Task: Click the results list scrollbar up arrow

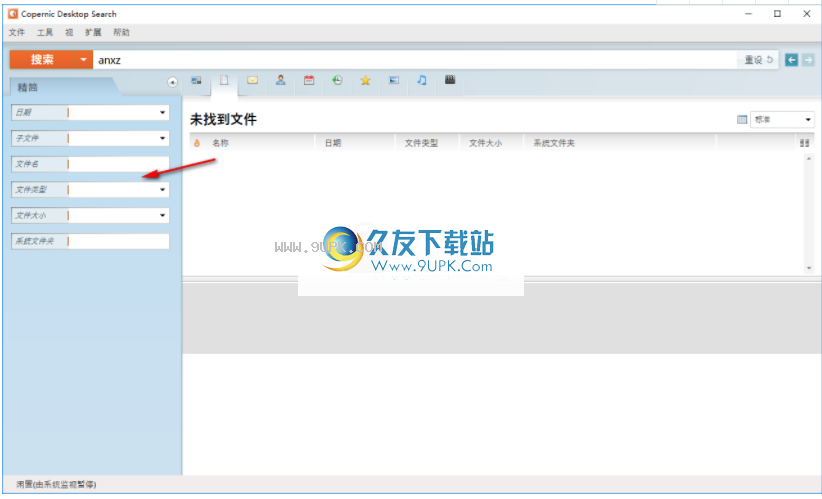Action: click(809, 158)
